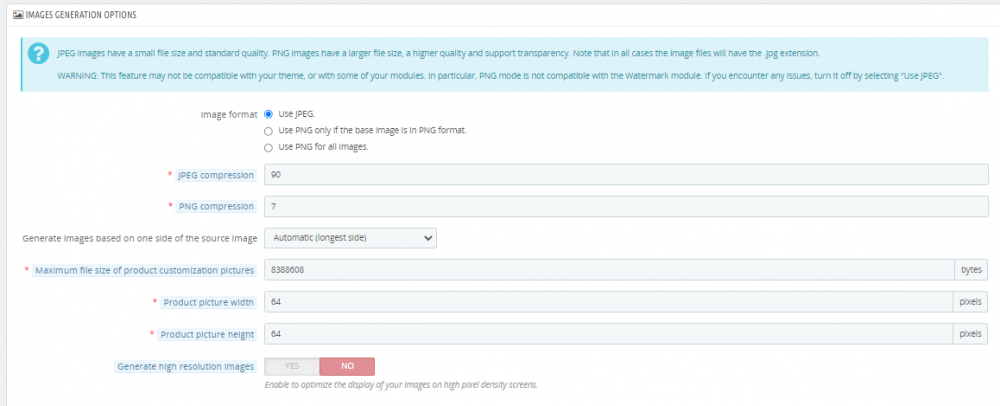Screen dimensions: 1000x406
Task: Select Use PNG for all images option
Action: (x=268, y=147)
